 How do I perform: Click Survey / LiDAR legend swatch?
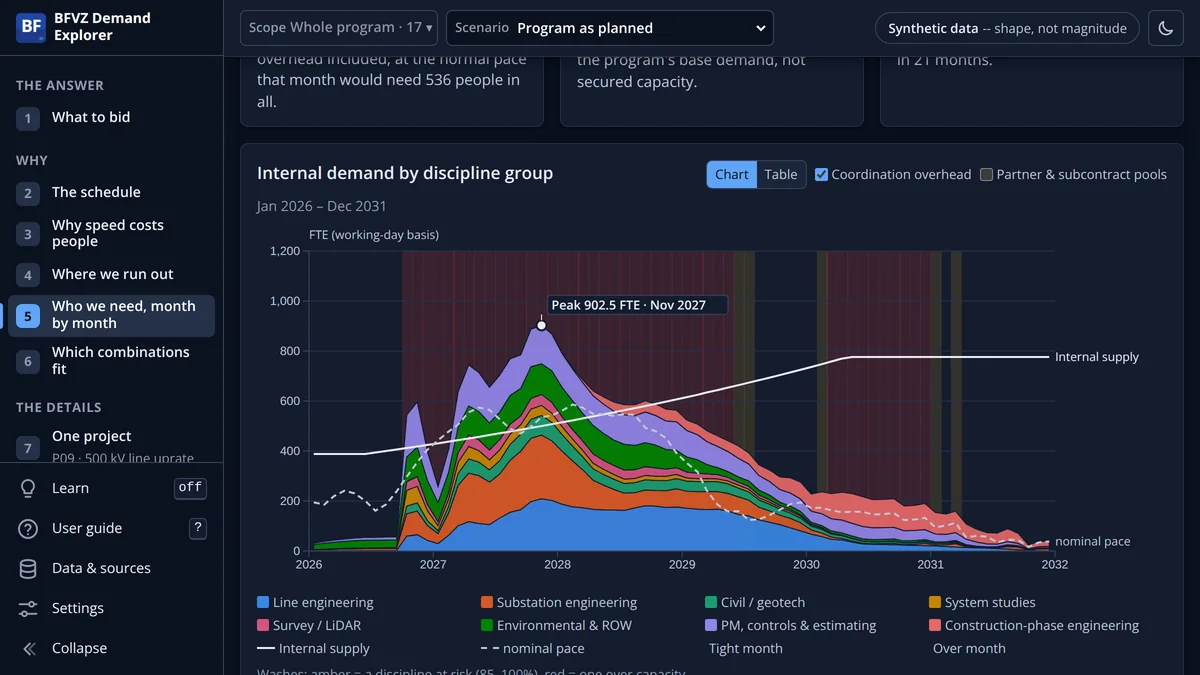tap(263, 625)
